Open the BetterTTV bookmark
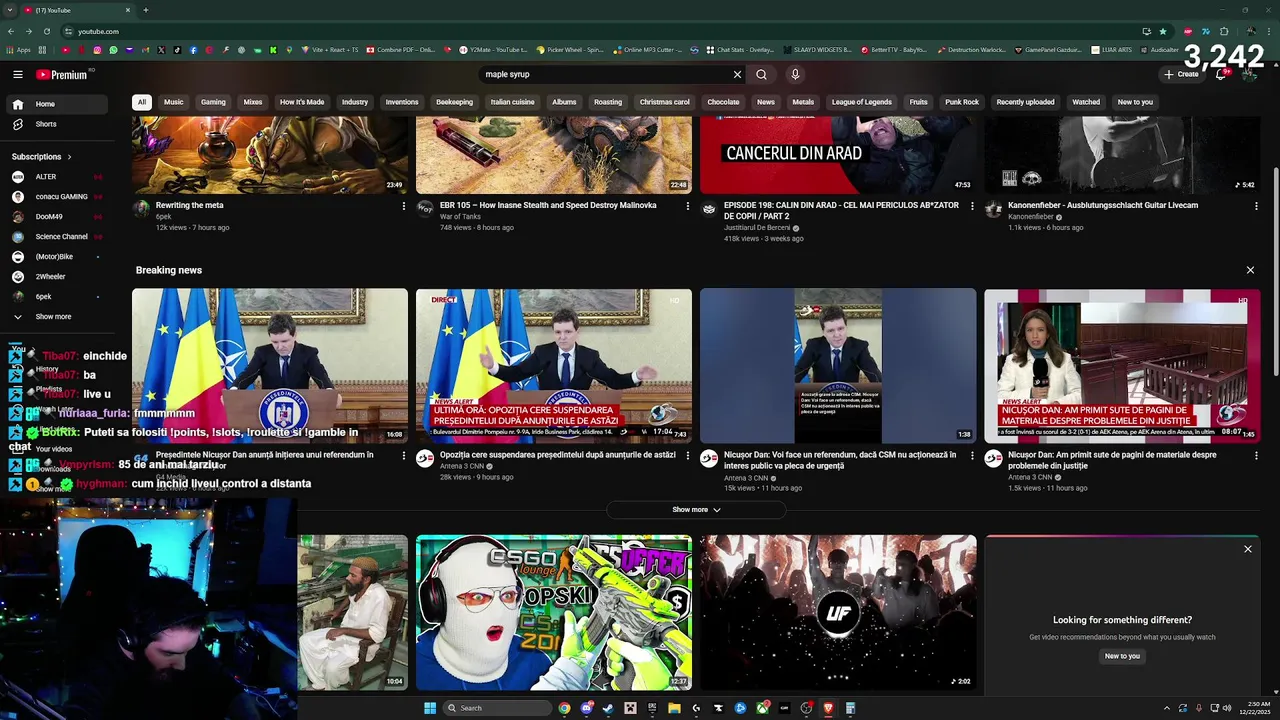Viewport: 1280px width, 720px height. pyautogui.click(x=893, y=49)
